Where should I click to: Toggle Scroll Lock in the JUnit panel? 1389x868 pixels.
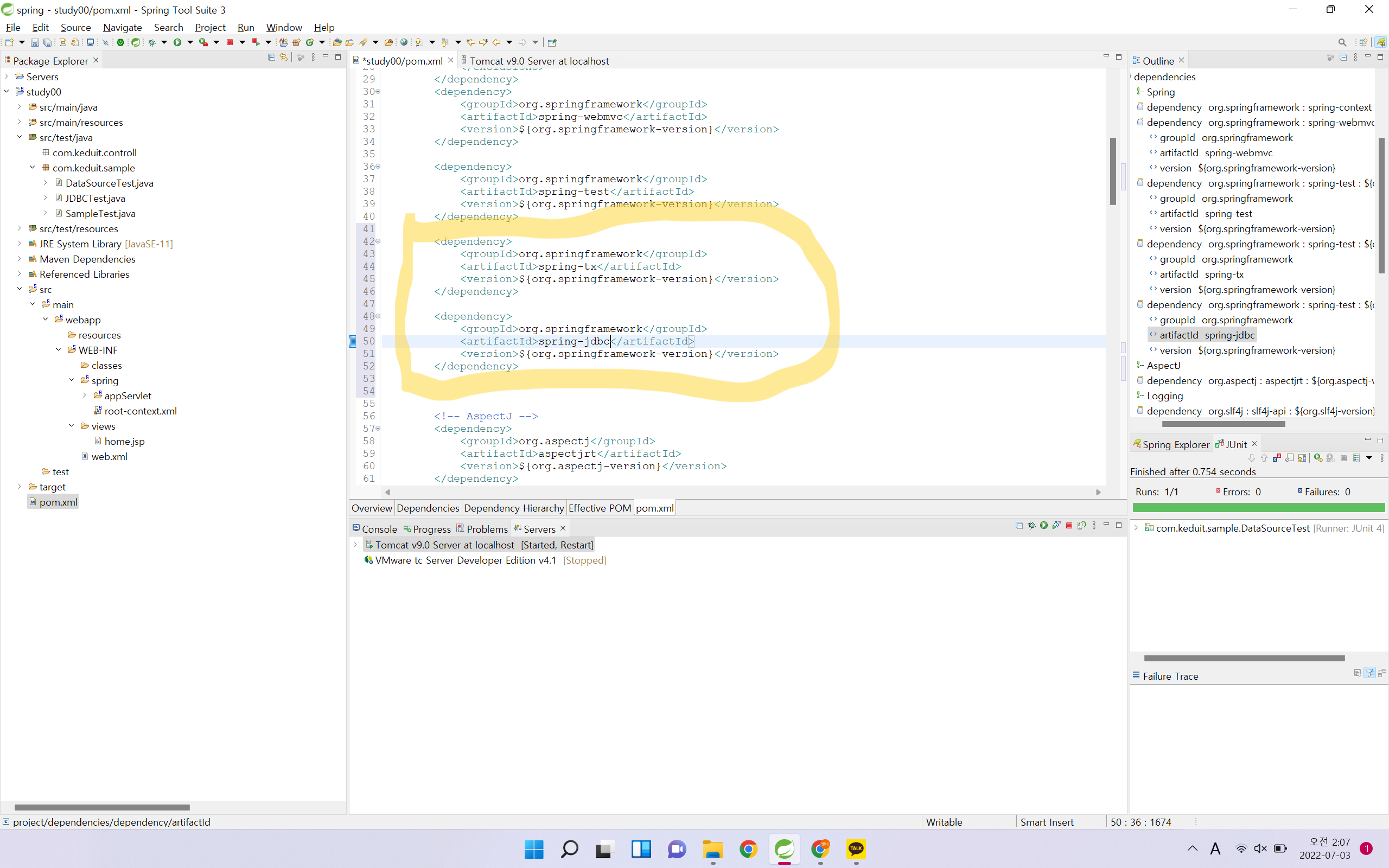pos(1302,458)
